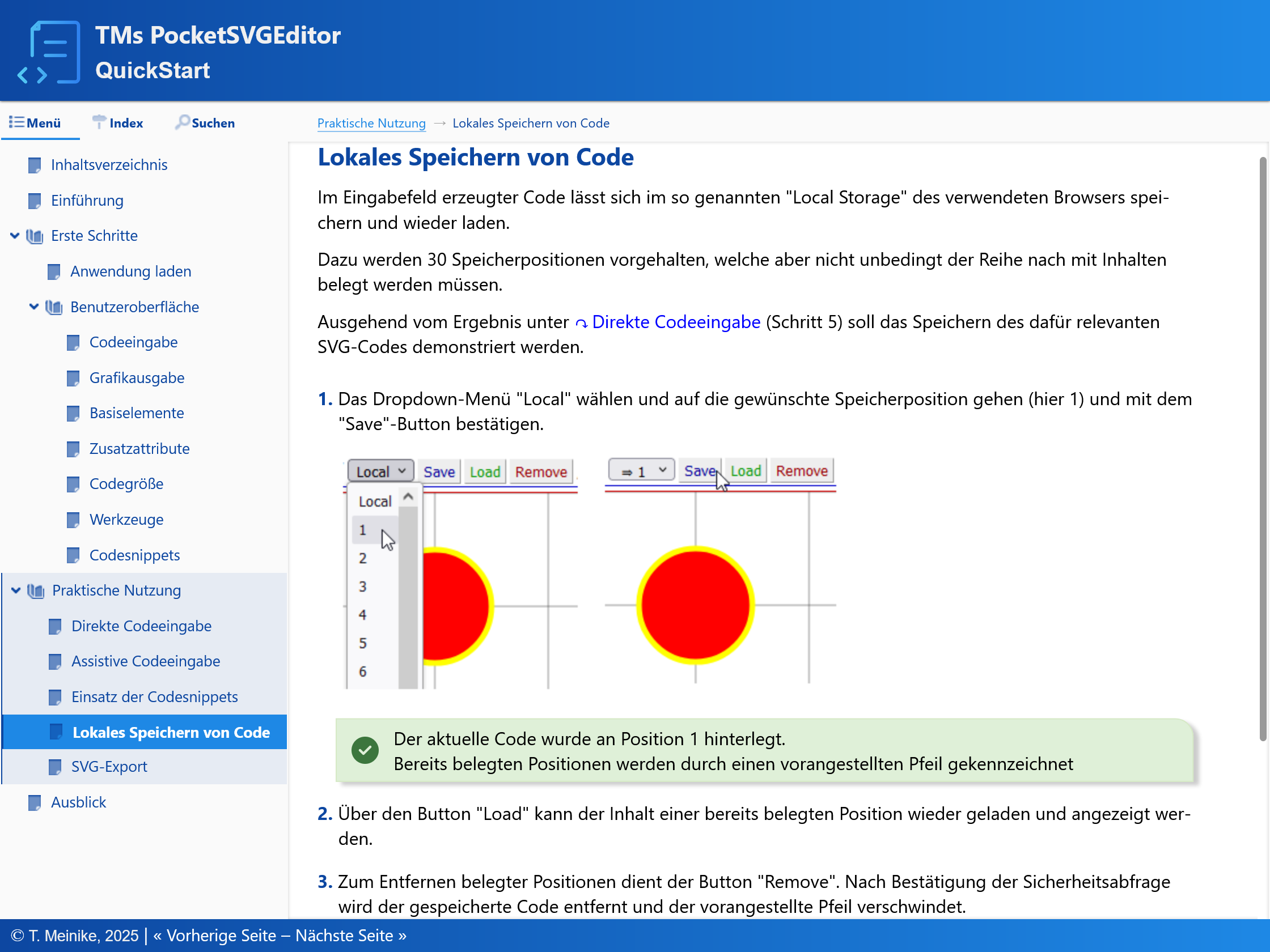Click the copyright text T. Meinike, 2025
The height and width of the screenshot is (952, 1270).
[x=75, y=936]
